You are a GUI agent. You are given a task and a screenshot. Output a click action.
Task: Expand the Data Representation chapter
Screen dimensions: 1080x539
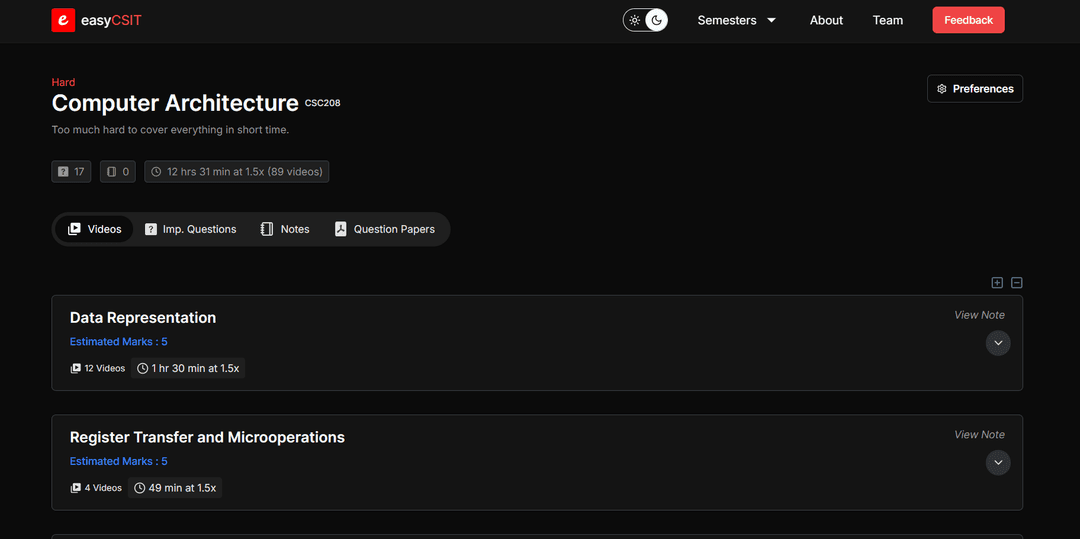pyautogui.click(x=997, y=343)
